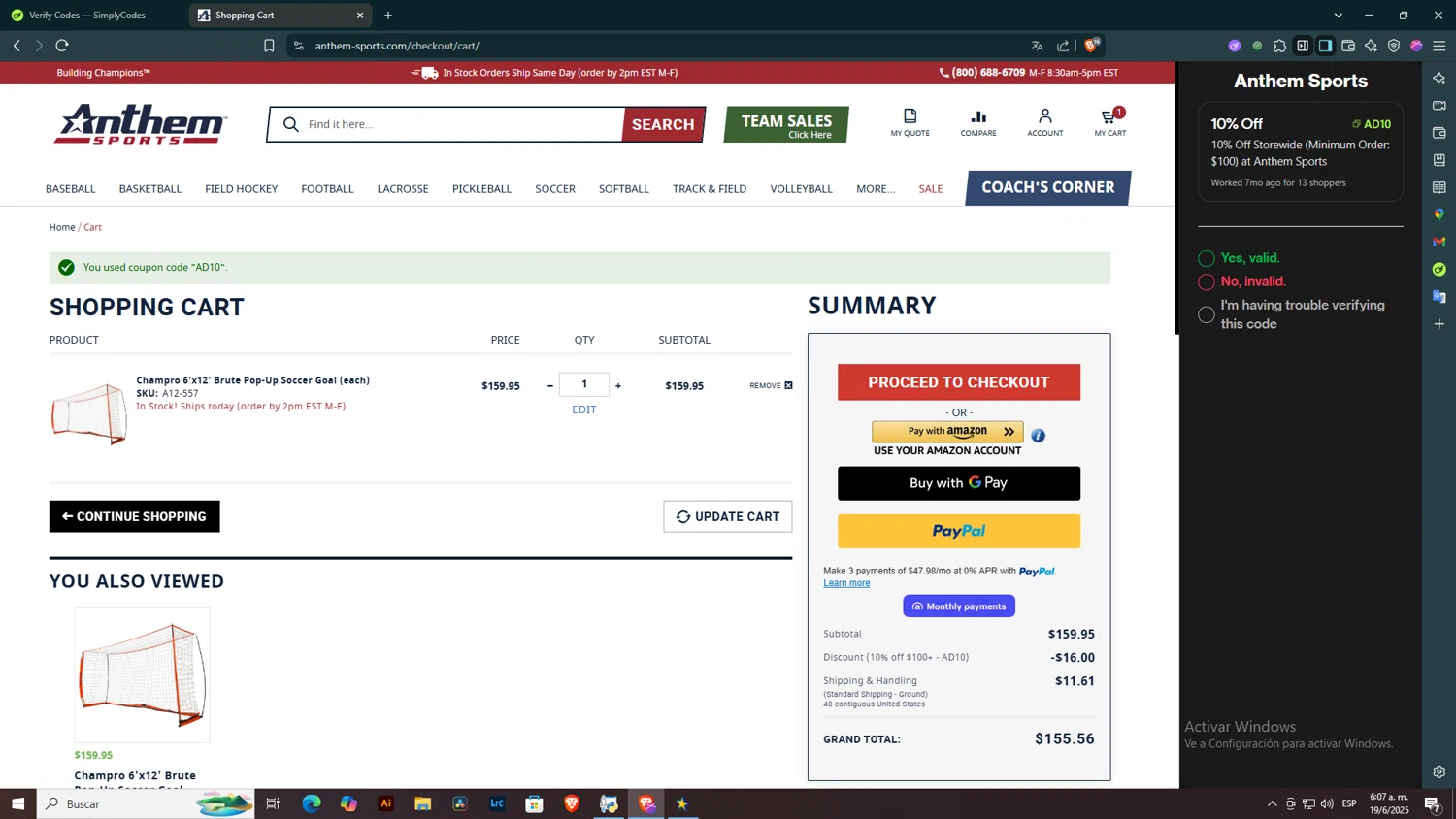Open the Football menu

click(327, 188)
